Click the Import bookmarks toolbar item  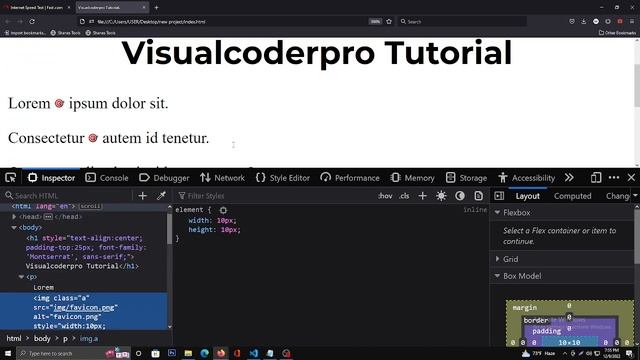(x=25, y=33)
